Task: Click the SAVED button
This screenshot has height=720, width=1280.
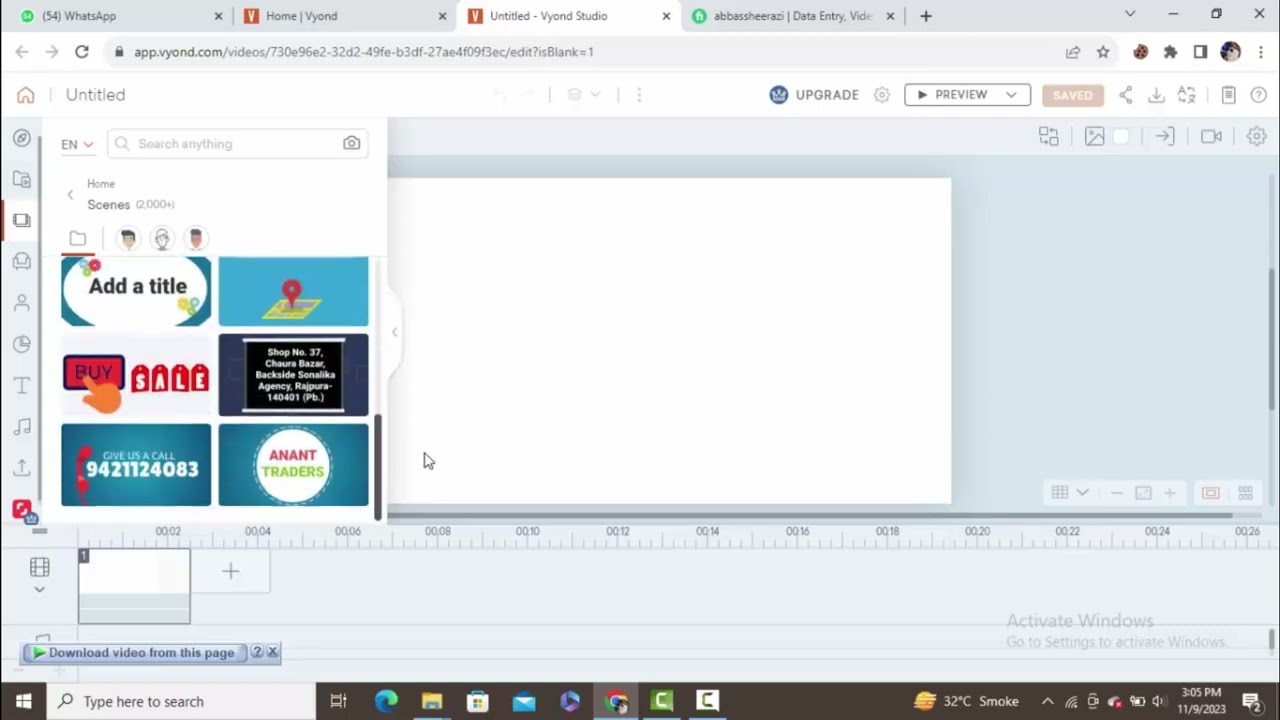Action: pos(1072,95)
